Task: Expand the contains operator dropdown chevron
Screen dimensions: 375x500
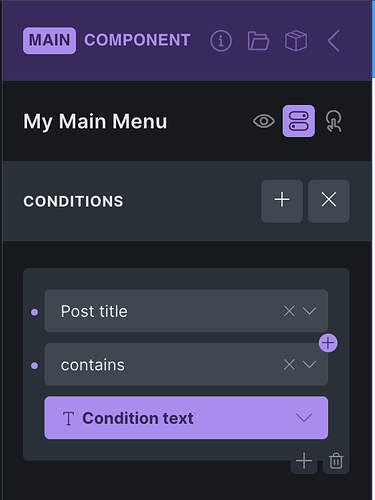Action: 309,364
